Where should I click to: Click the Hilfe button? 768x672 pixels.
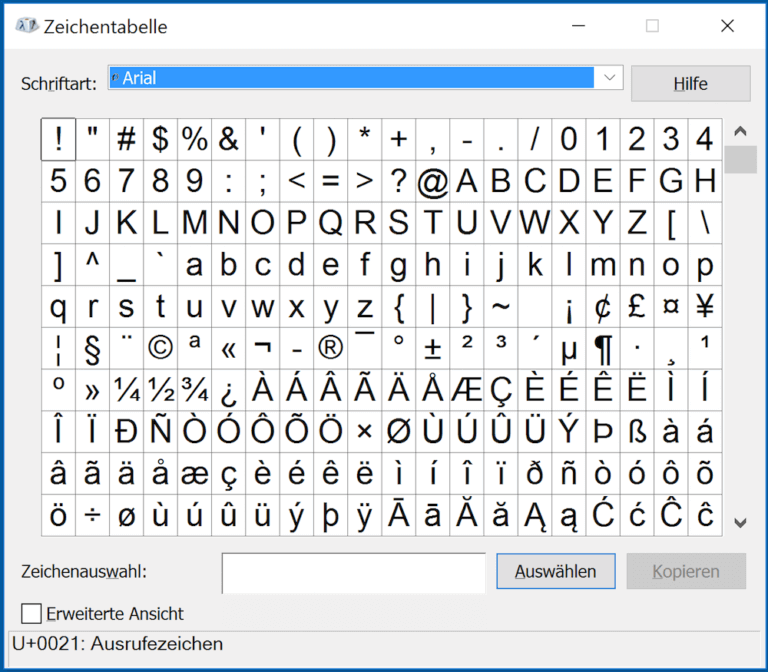click(x=690, y=83)
